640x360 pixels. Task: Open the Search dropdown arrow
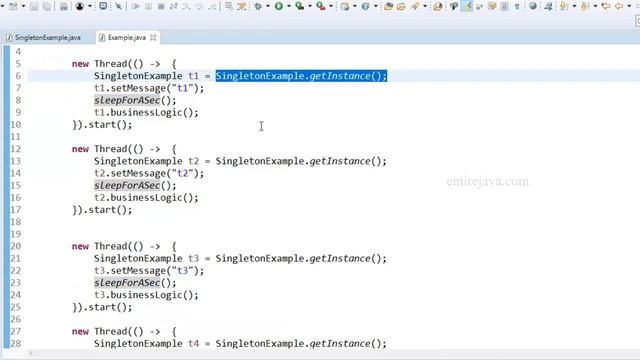[x=425, y=6]
